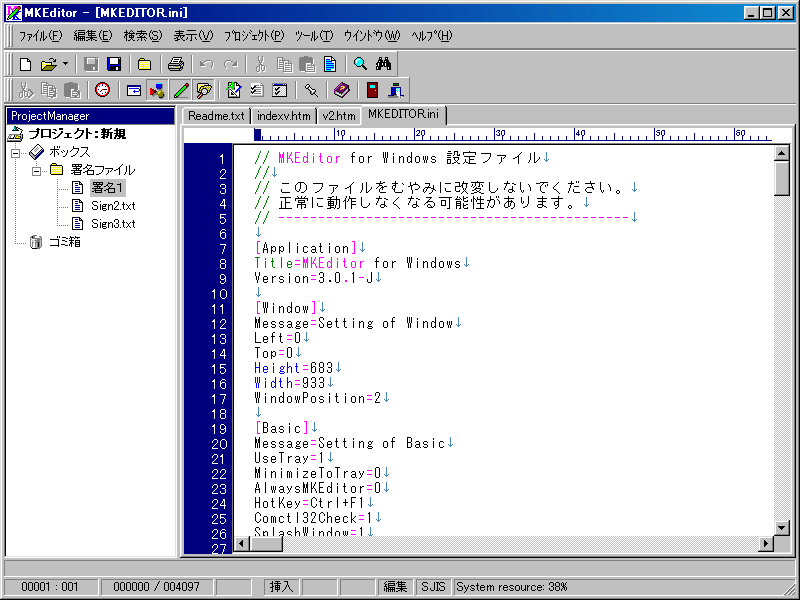The width and height of the screenshot is (800, 600).
Task: Select the ゴミ箱 trash item
Action: [65, 242]
